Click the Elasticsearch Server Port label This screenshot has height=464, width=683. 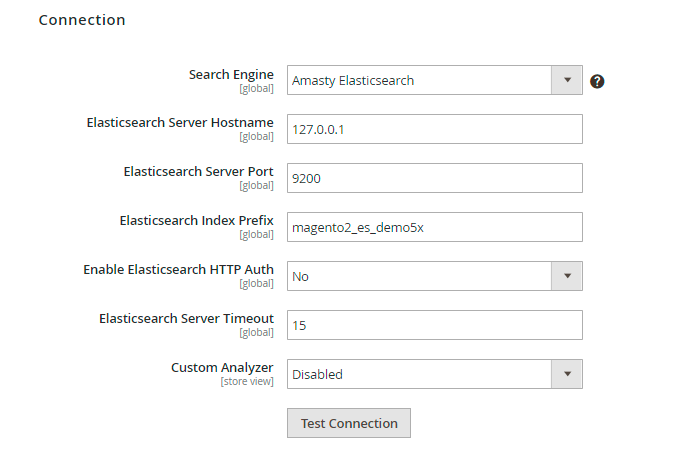pos(198,171)
